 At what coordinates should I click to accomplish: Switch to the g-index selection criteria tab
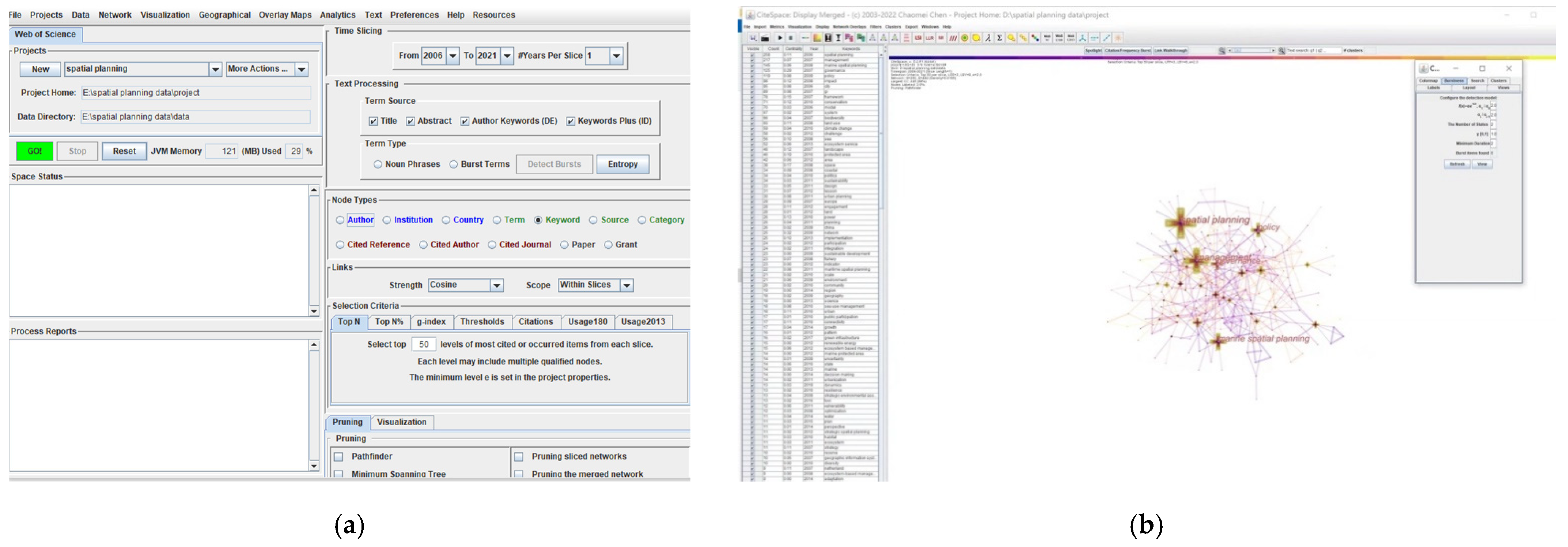[x=431, y=322]
